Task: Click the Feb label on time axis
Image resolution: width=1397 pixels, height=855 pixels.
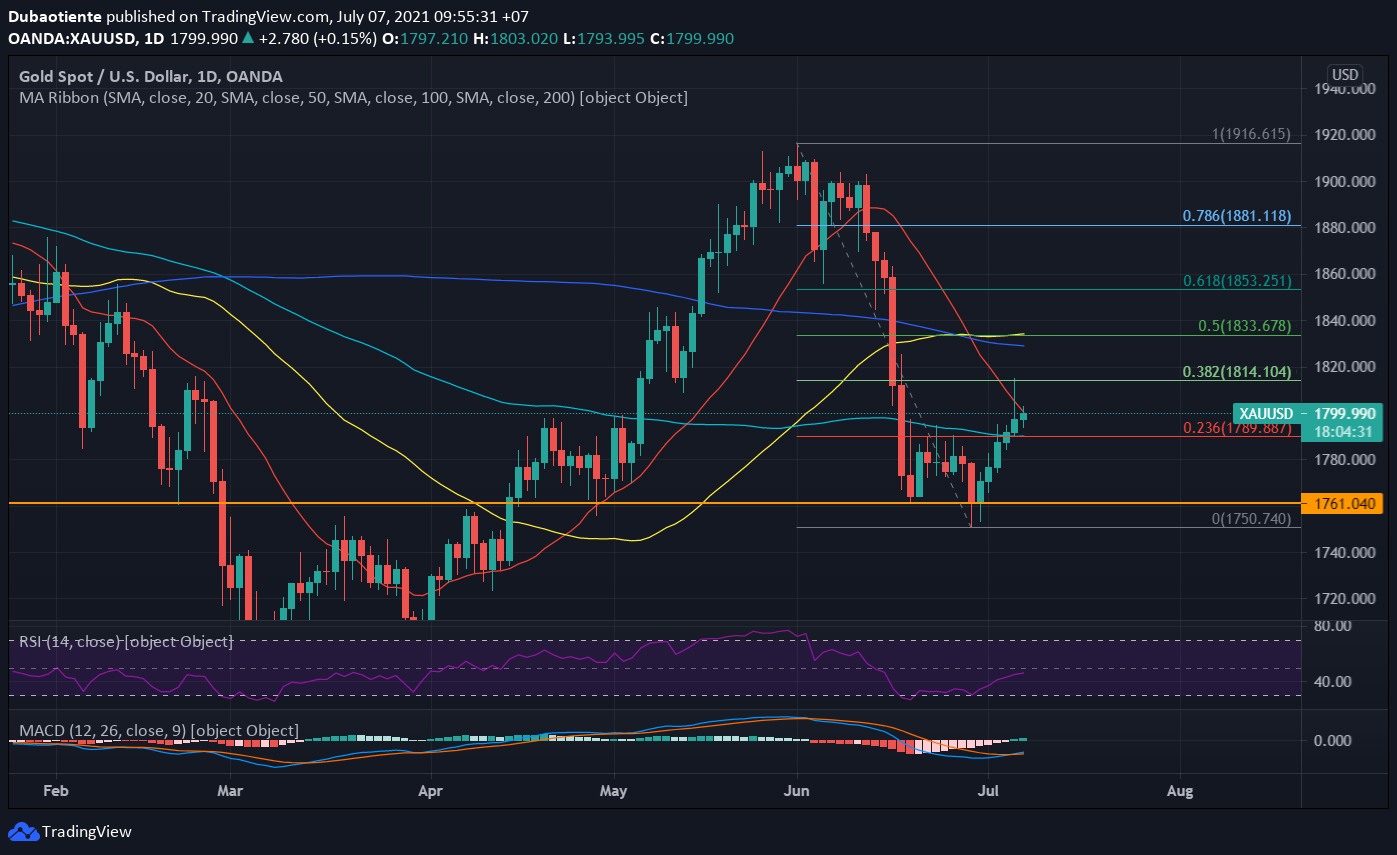Action: [x=55, y=792]
